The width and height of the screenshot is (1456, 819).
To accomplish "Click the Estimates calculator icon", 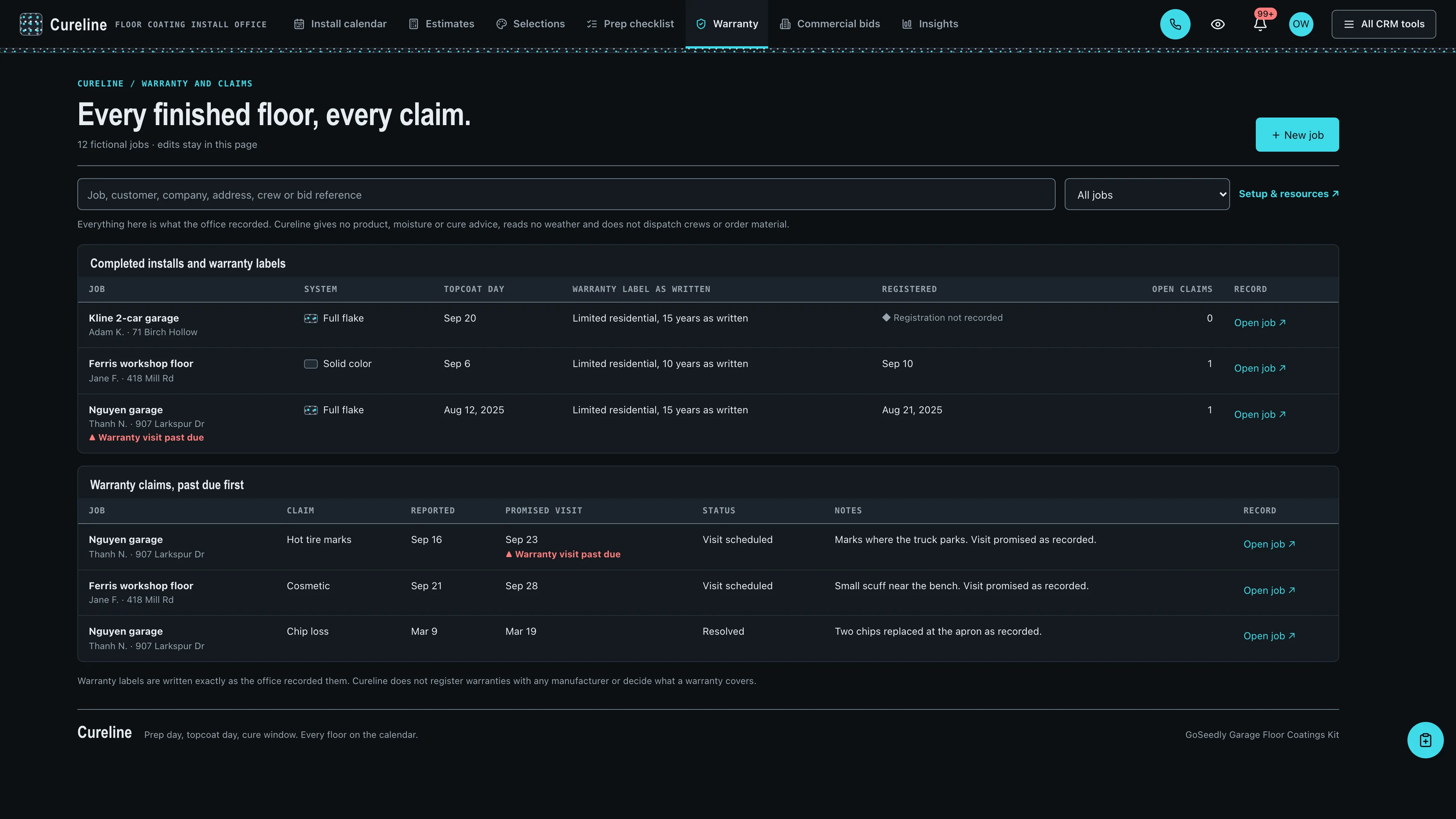I will [x=414, y=24].
